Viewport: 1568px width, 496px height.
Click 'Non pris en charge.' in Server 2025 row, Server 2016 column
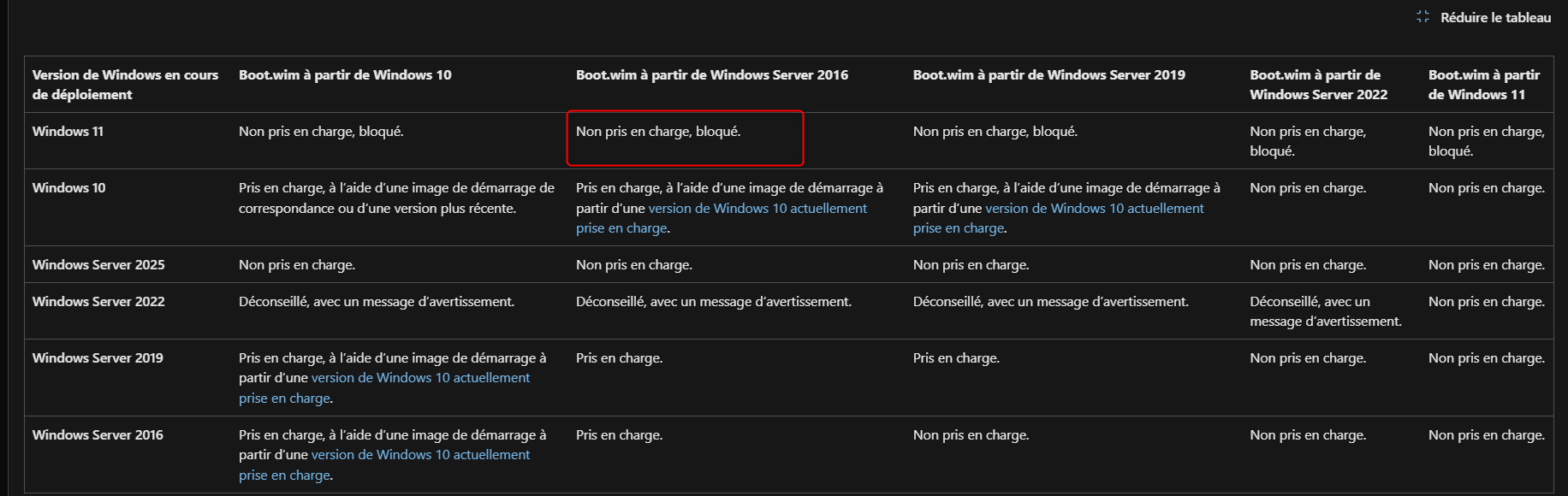point(634,265)
